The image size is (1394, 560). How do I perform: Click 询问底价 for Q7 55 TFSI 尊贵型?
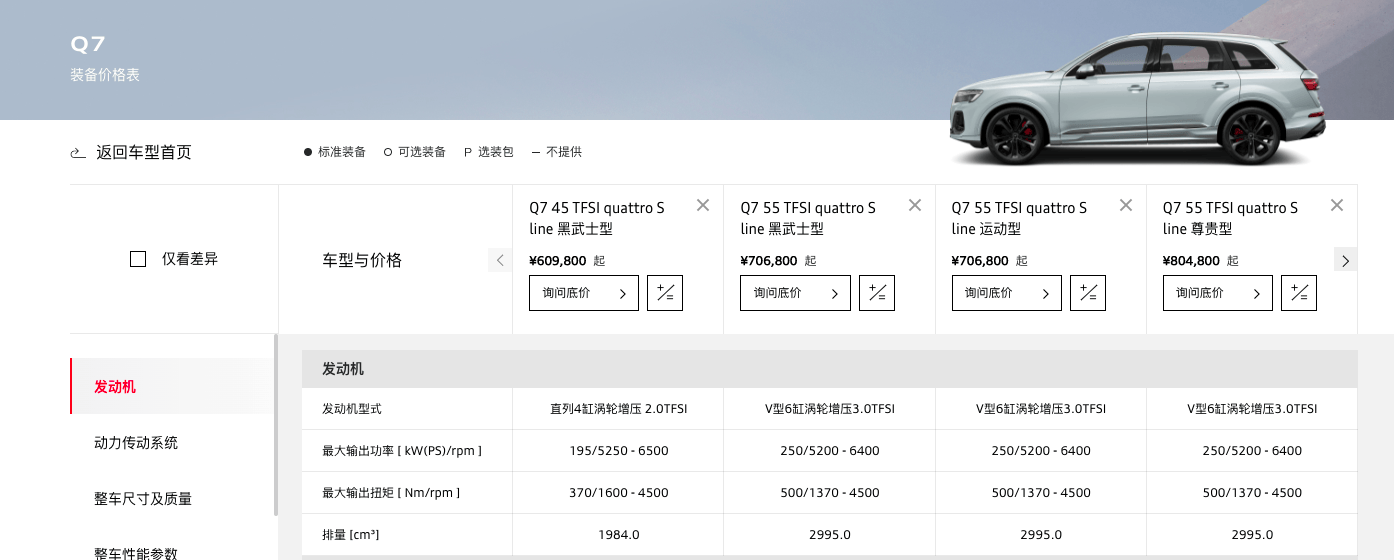[x=1217, y=293]
